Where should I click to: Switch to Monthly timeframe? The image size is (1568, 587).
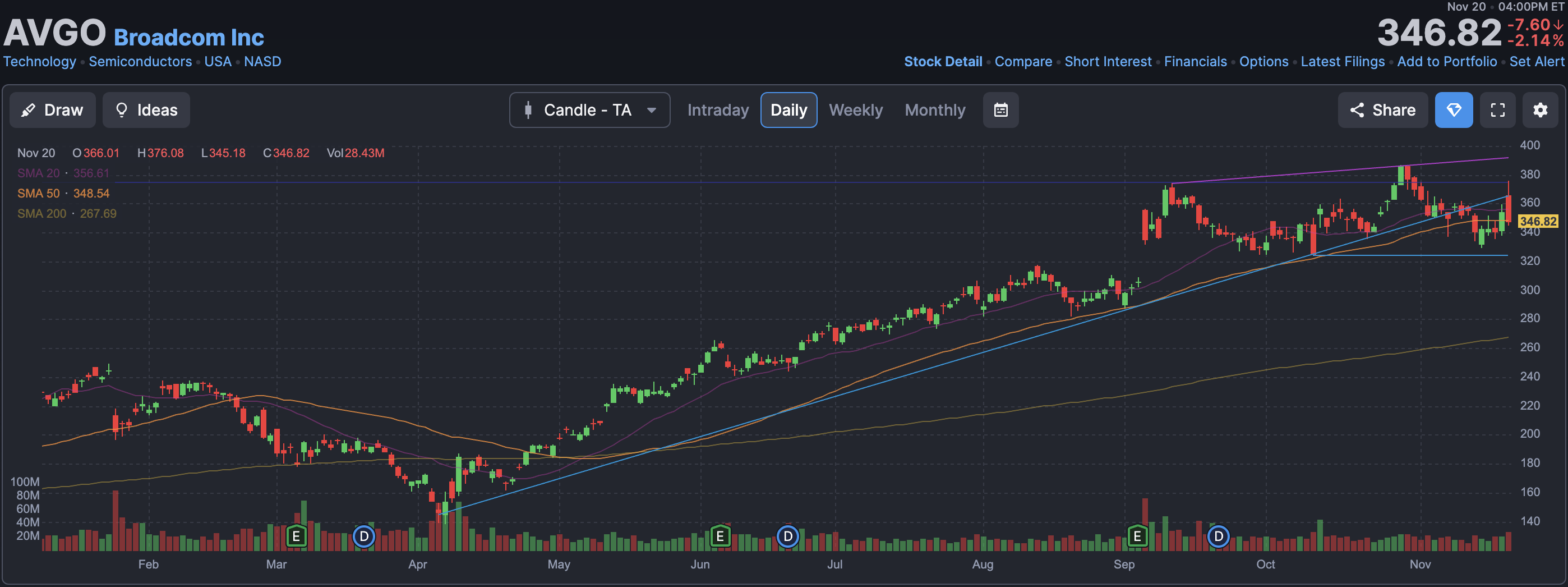[x=935, y=110]
